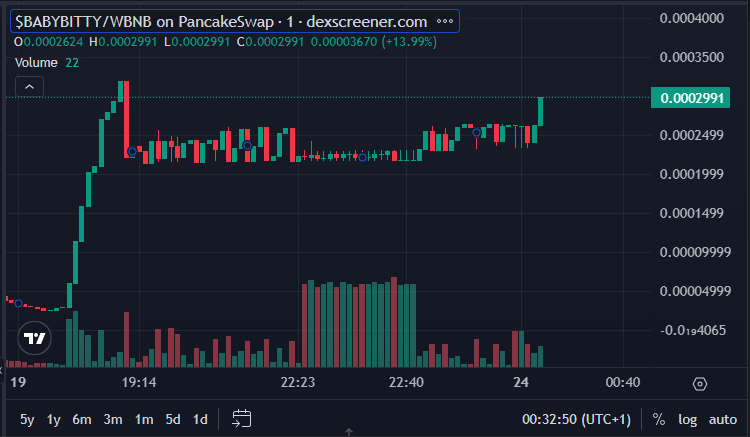This screenshot has width=750, height=437.
Task: Click the TradingView logo badge
Action: pyautogui.click(x=34, y=338)
